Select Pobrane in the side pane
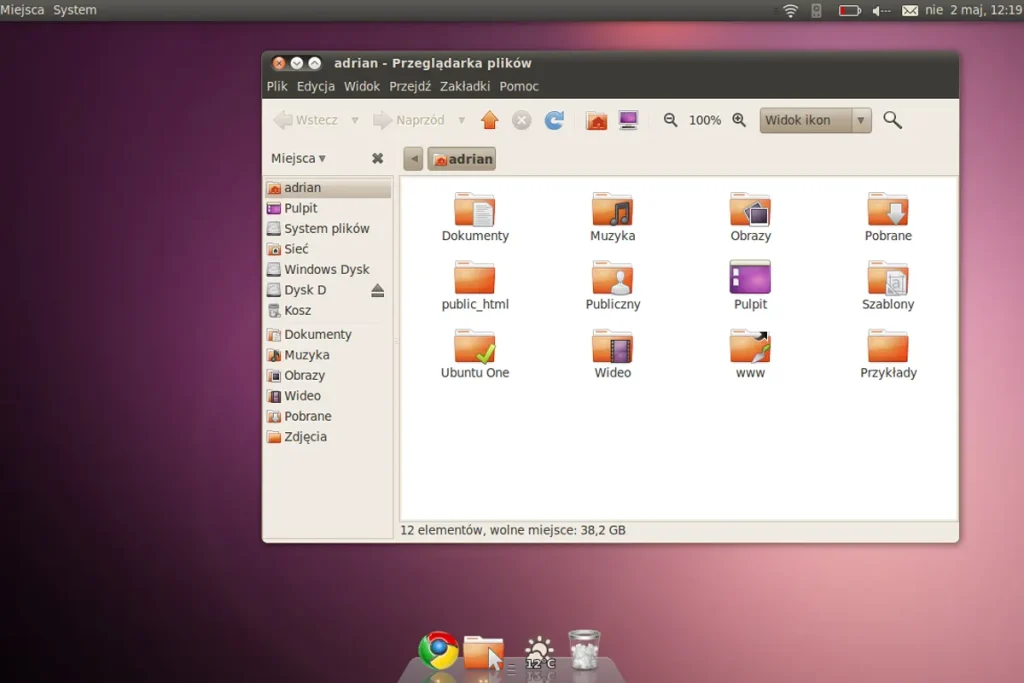 coord(303,416)
